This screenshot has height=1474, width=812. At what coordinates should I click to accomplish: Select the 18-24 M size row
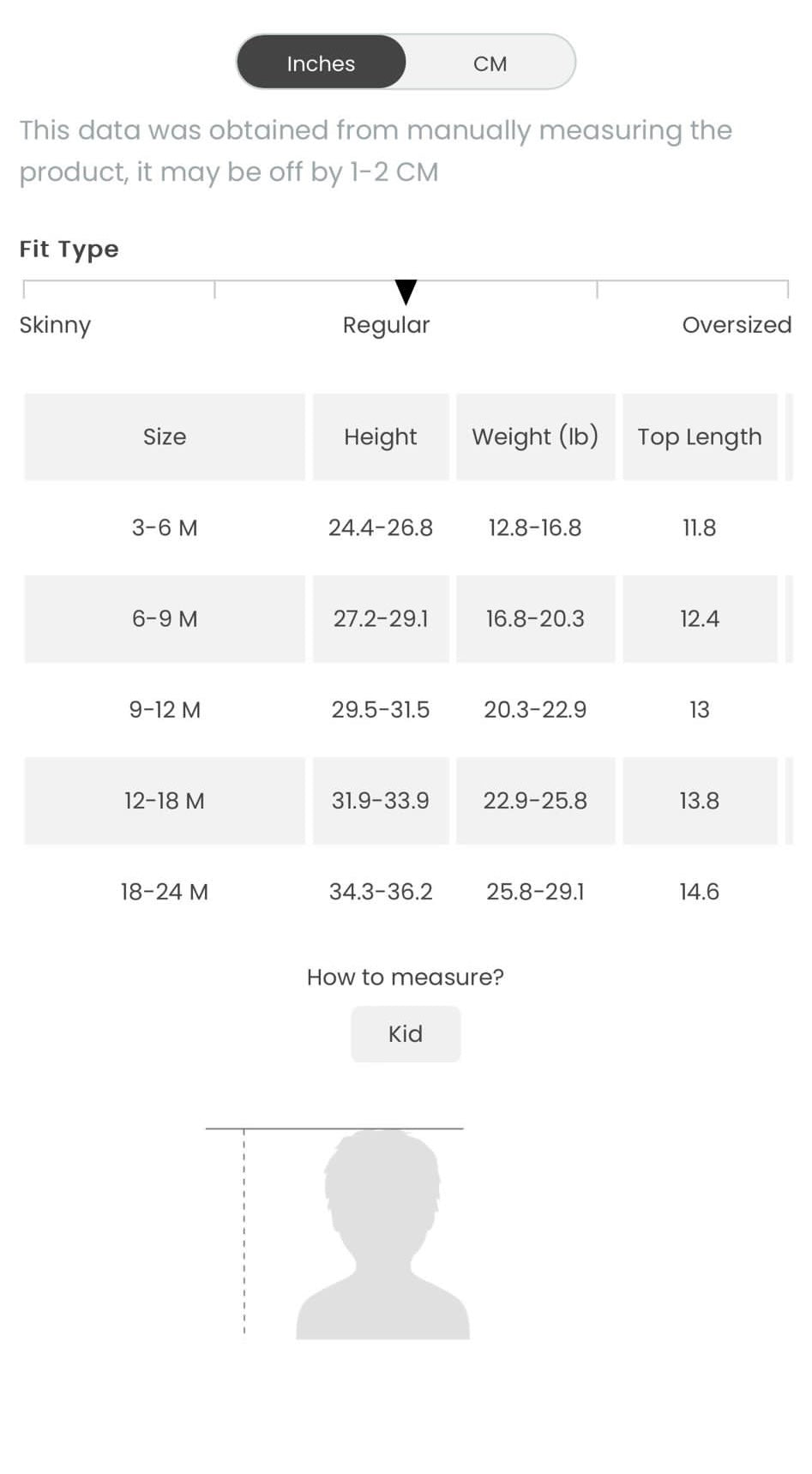(406, 892)
